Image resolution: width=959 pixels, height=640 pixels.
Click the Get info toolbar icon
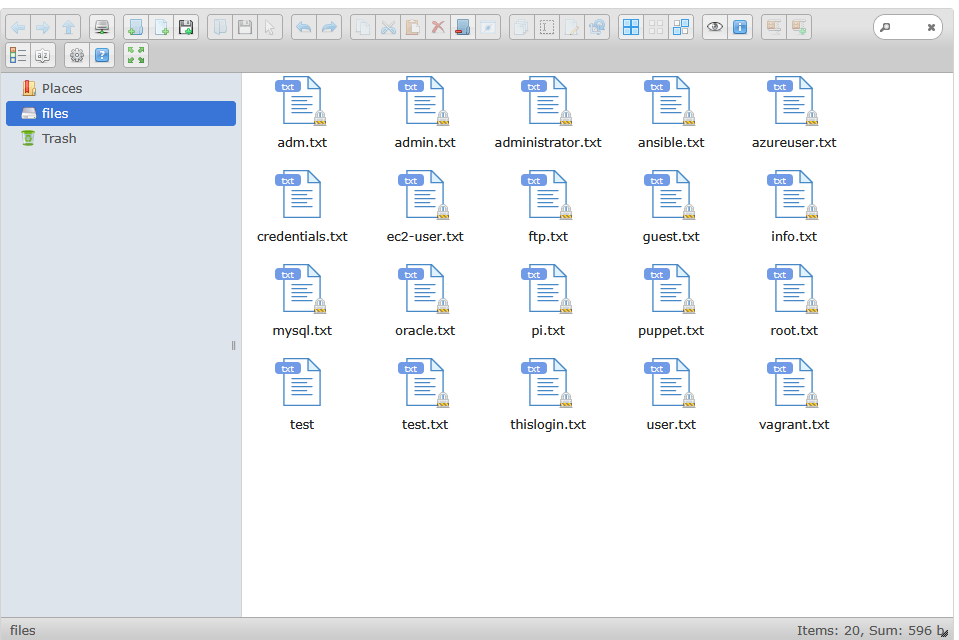pyautogui.click(x=740, y=27)
